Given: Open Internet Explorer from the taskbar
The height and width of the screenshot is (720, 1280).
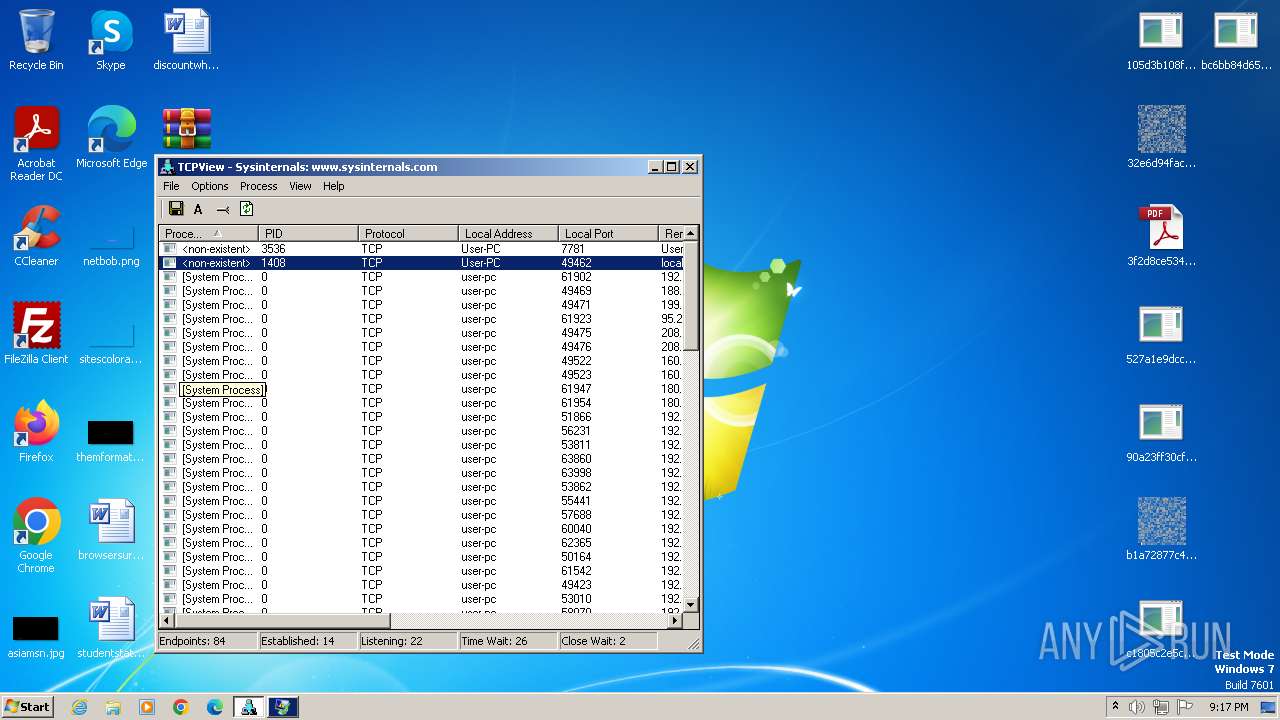Looking at the screenshot, I should point(79,707).
